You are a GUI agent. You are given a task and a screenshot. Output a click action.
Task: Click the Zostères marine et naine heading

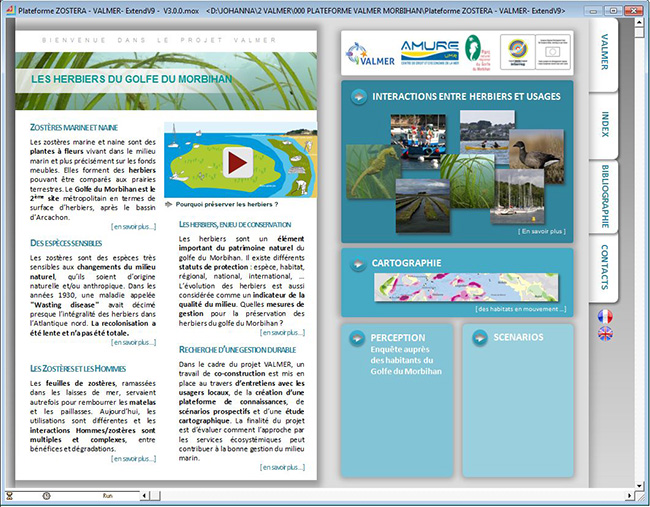click(74, 128)
